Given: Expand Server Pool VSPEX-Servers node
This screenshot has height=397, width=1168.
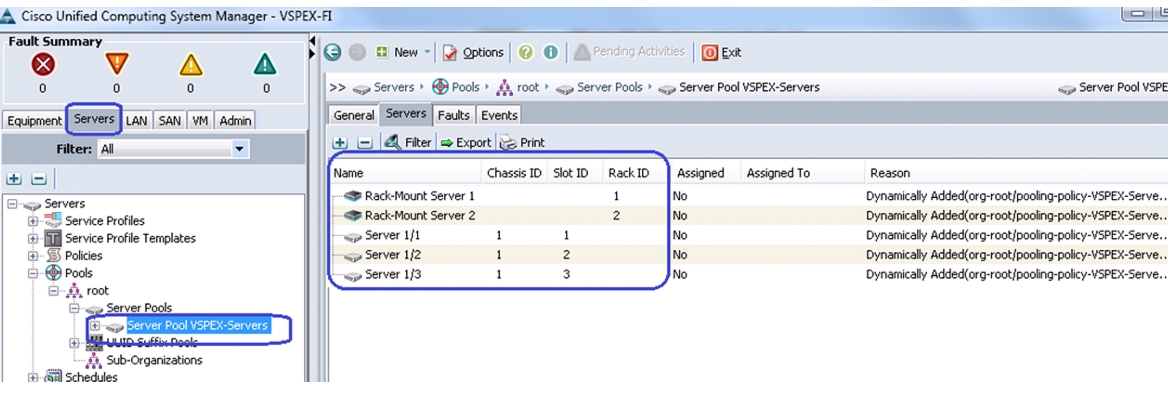Looking at the screenshot, I should (x=95, y=325).
